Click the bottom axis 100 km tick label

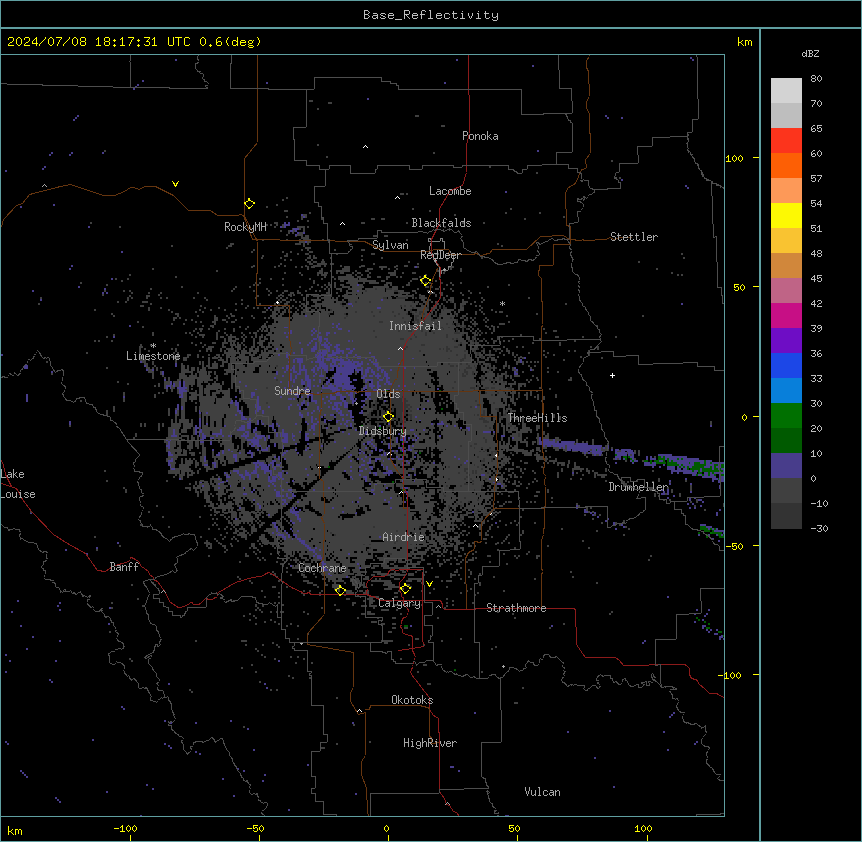coord(643,828)
